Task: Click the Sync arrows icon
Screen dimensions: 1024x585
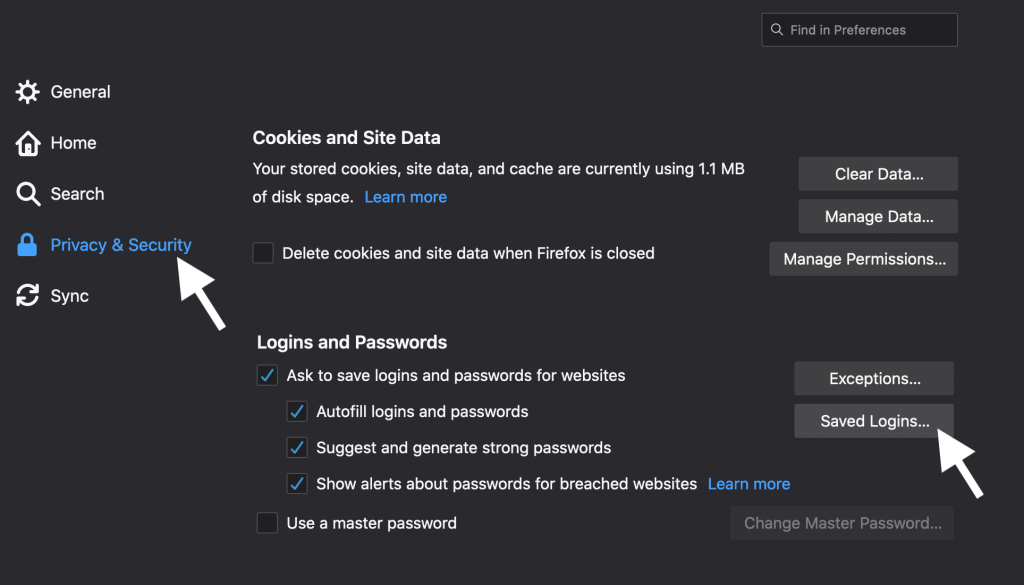Action: click(x=27, y=295)
